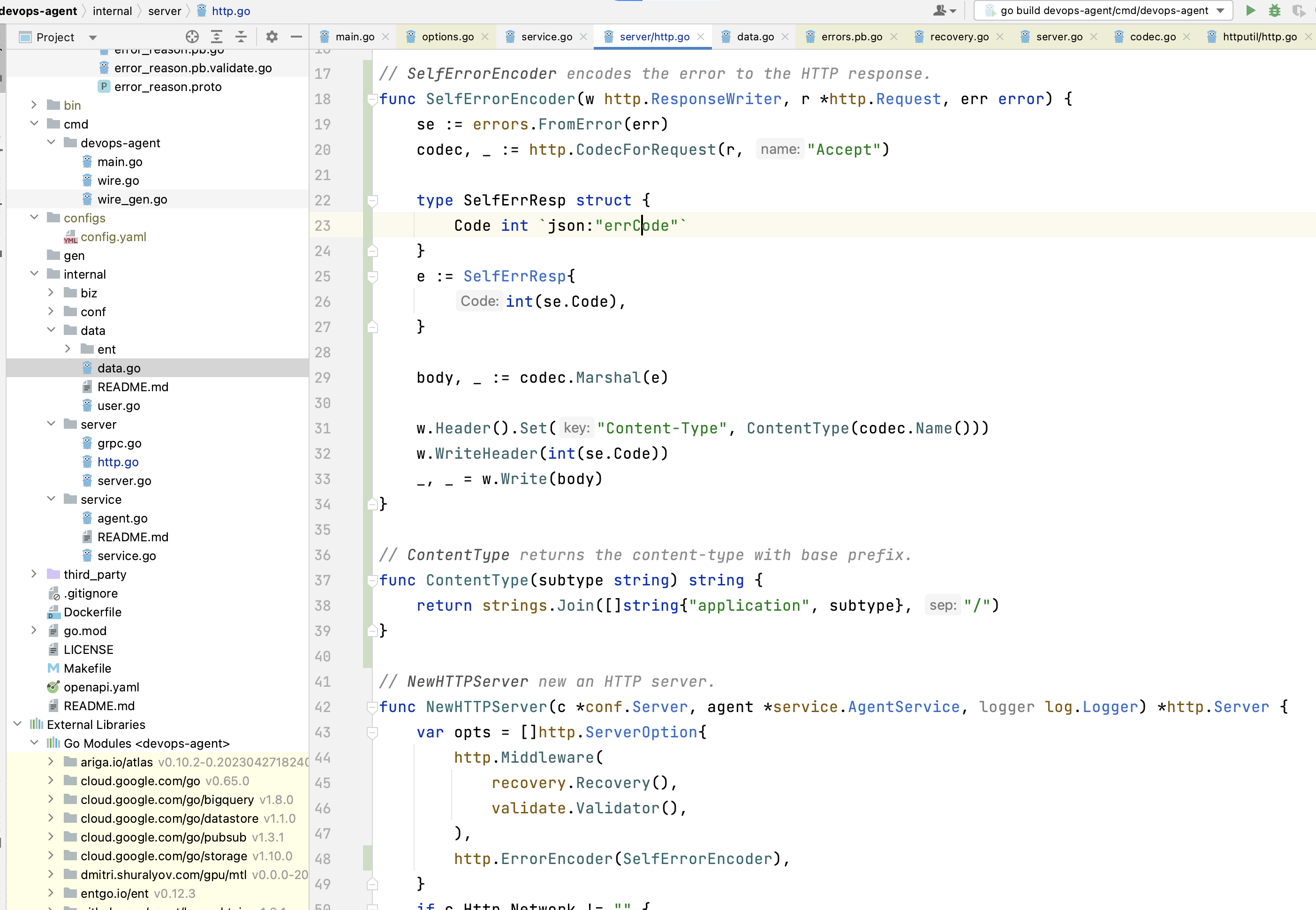Open Project panel settings gear
This screenshot has width=1316, height=910.
[x=272, y=37]
